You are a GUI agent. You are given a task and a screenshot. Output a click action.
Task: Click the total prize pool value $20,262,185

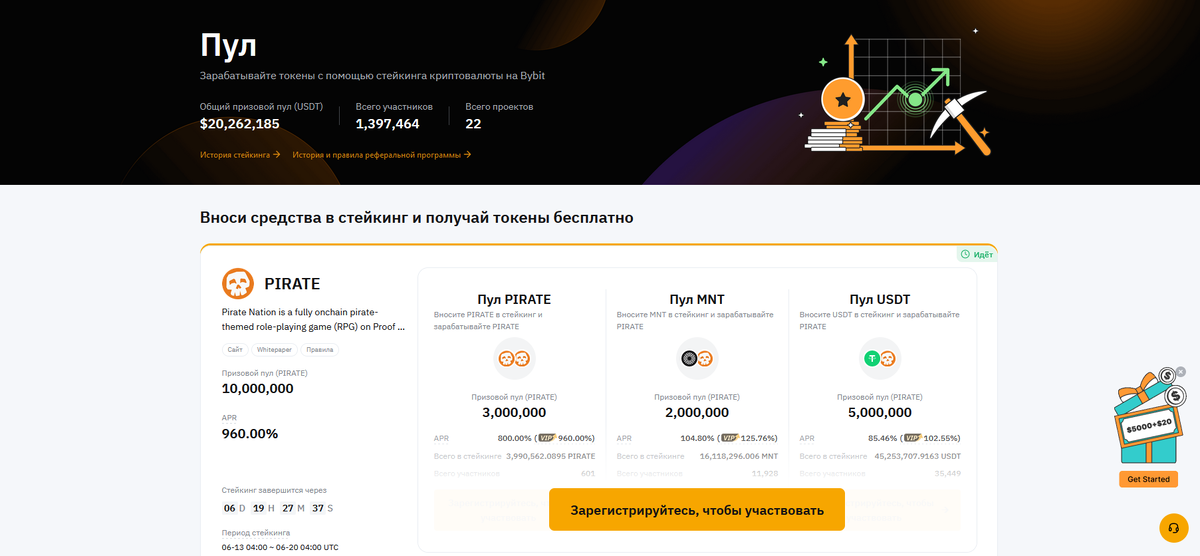tap(240, 124)
